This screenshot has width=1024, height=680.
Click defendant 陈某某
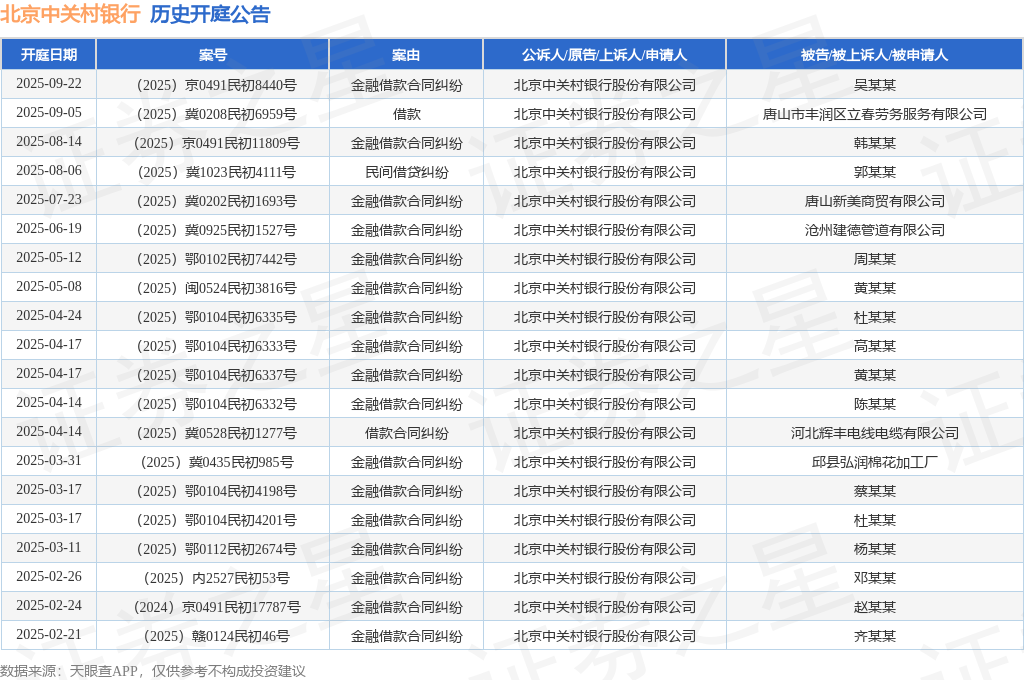(x=874, y=404)
